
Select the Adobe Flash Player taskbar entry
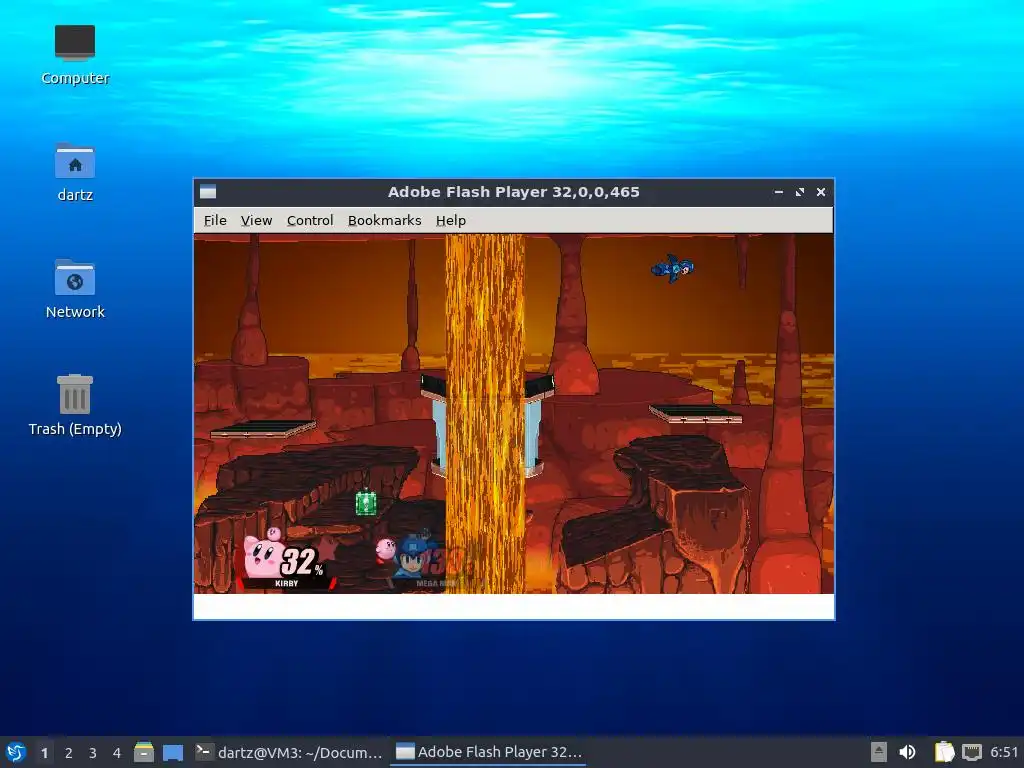point(488,752)
